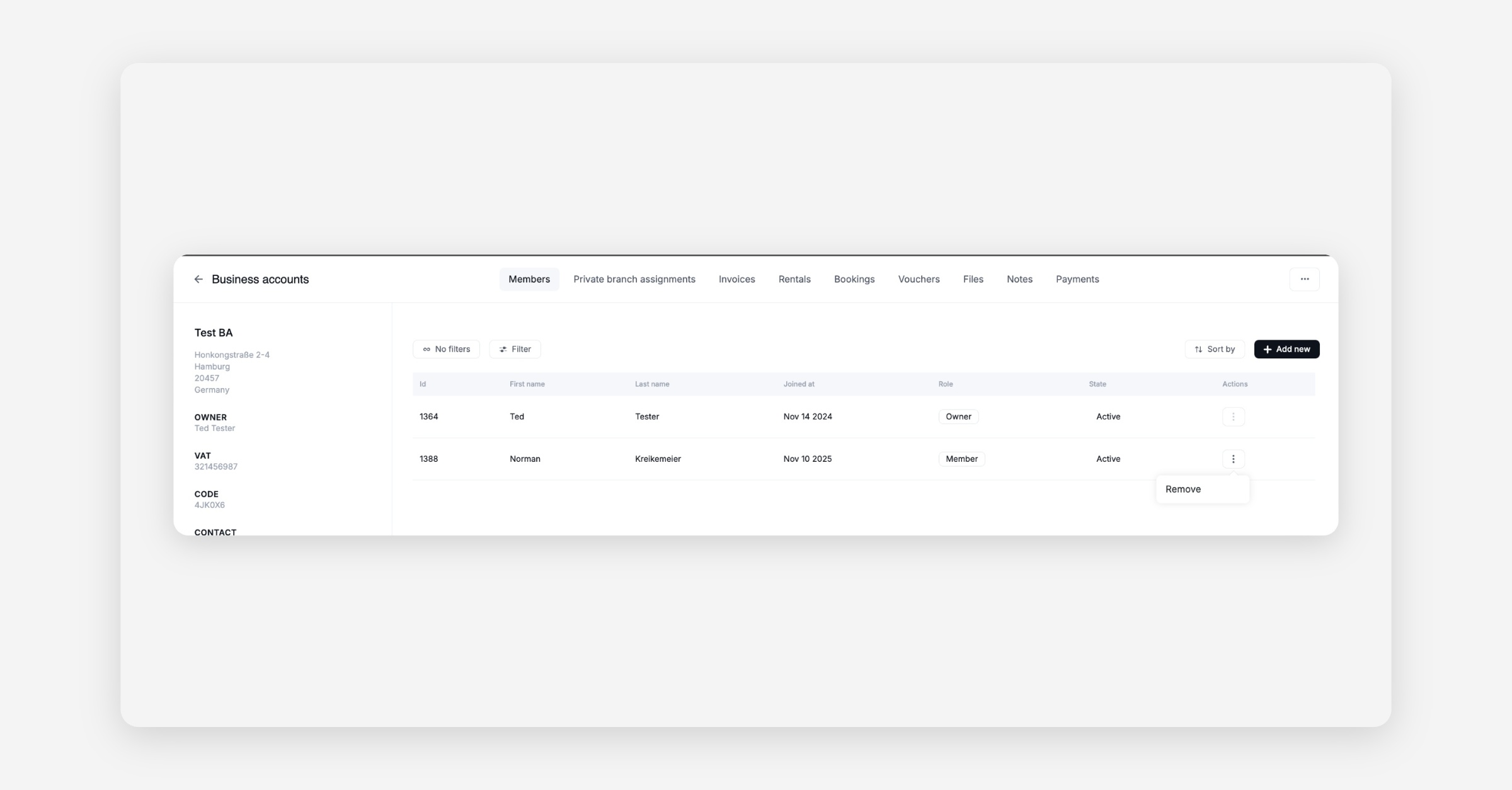Open the Sort by dropdown
1512x790 pixels.
coord(1214,349)
